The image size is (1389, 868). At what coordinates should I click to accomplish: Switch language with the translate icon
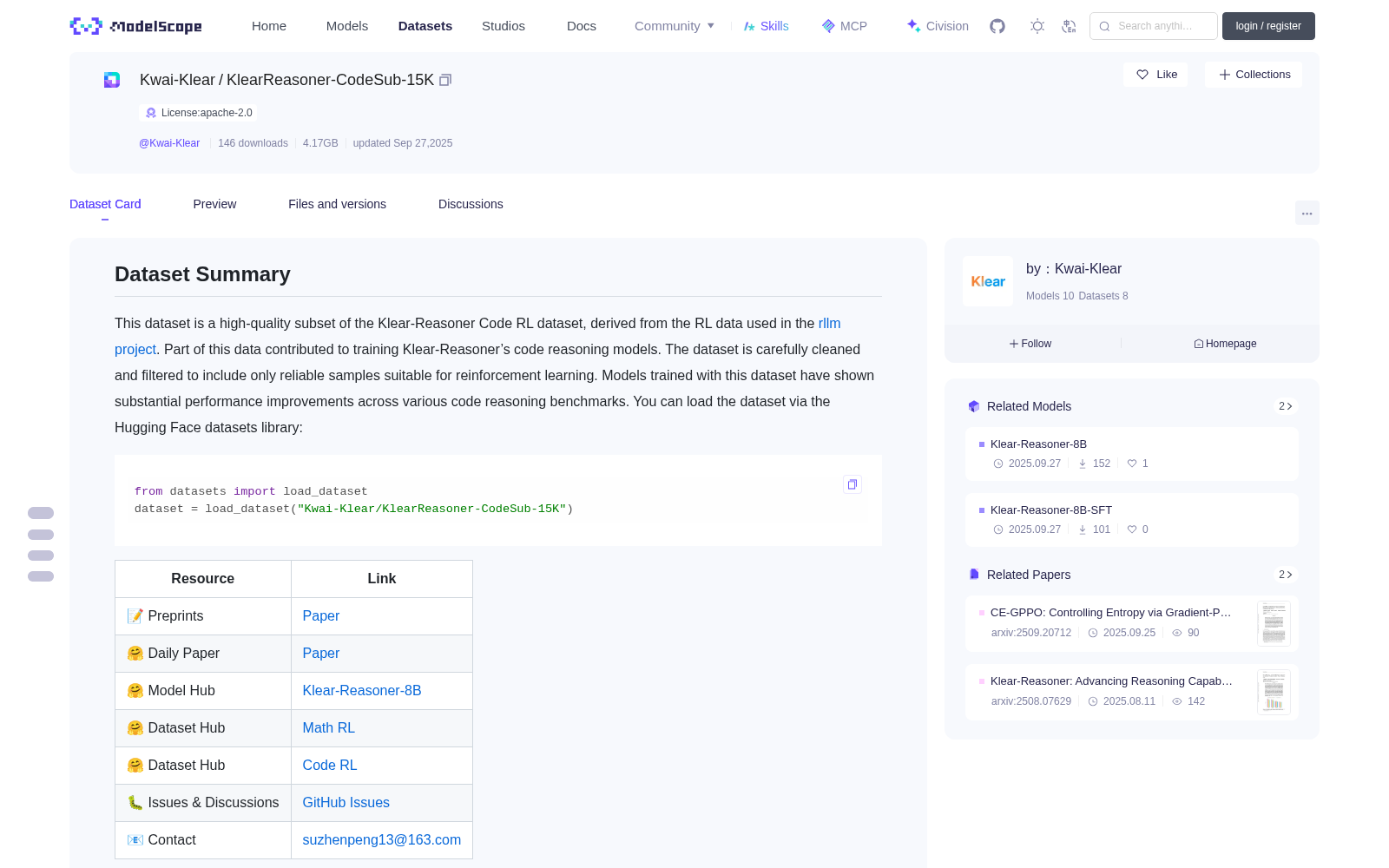click(x=1070, y=26)
